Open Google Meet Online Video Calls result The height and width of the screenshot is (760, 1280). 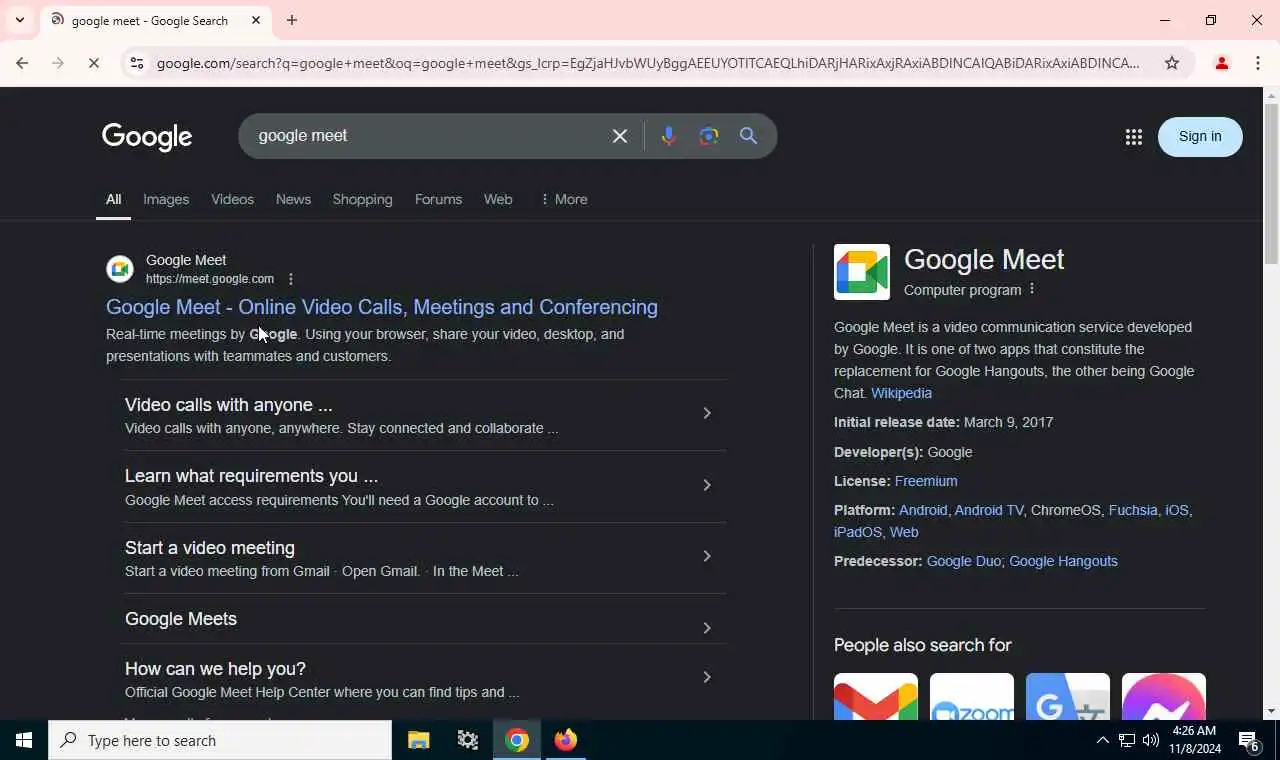[x=382, y=307]
